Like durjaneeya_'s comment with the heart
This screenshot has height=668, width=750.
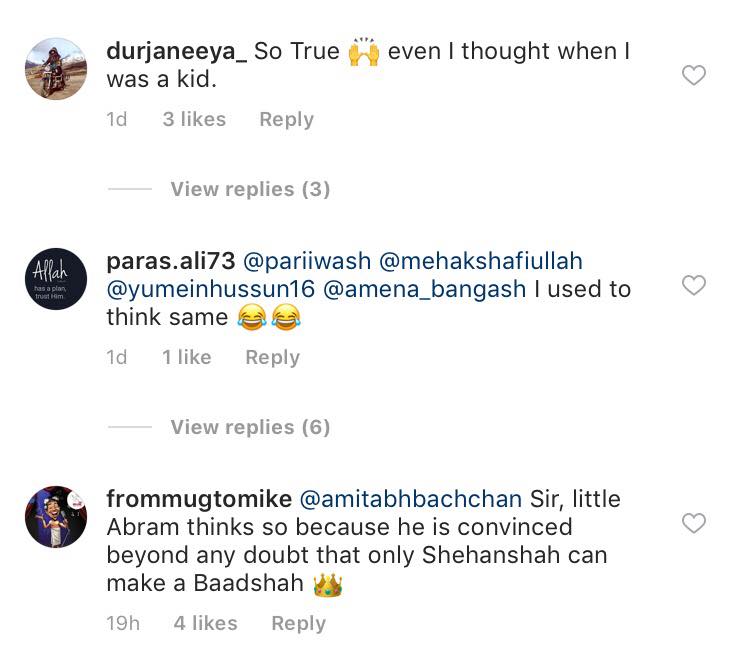click(x=693, y=75)
